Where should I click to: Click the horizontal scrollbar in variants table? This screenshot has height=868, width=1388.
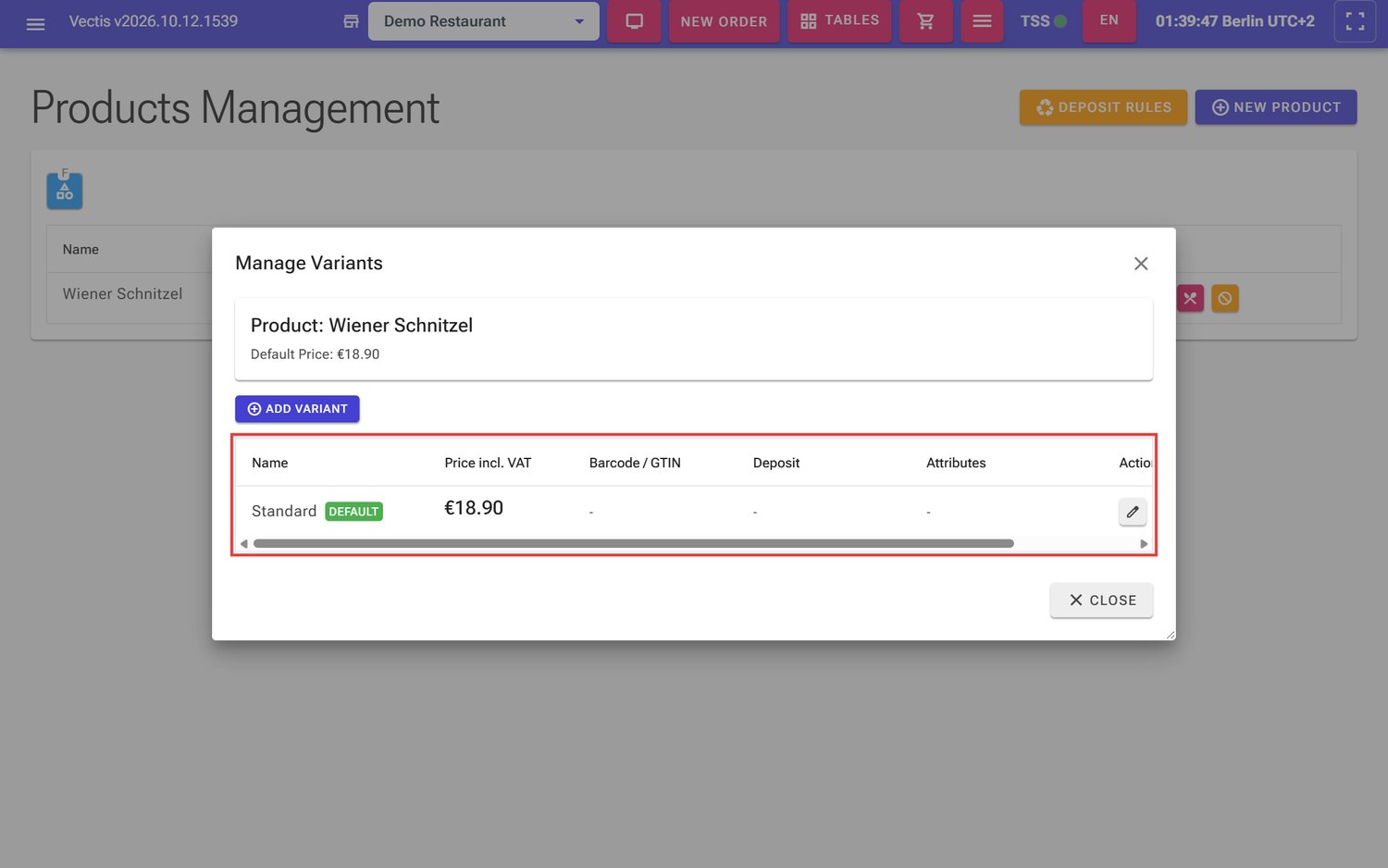[633, 544]
